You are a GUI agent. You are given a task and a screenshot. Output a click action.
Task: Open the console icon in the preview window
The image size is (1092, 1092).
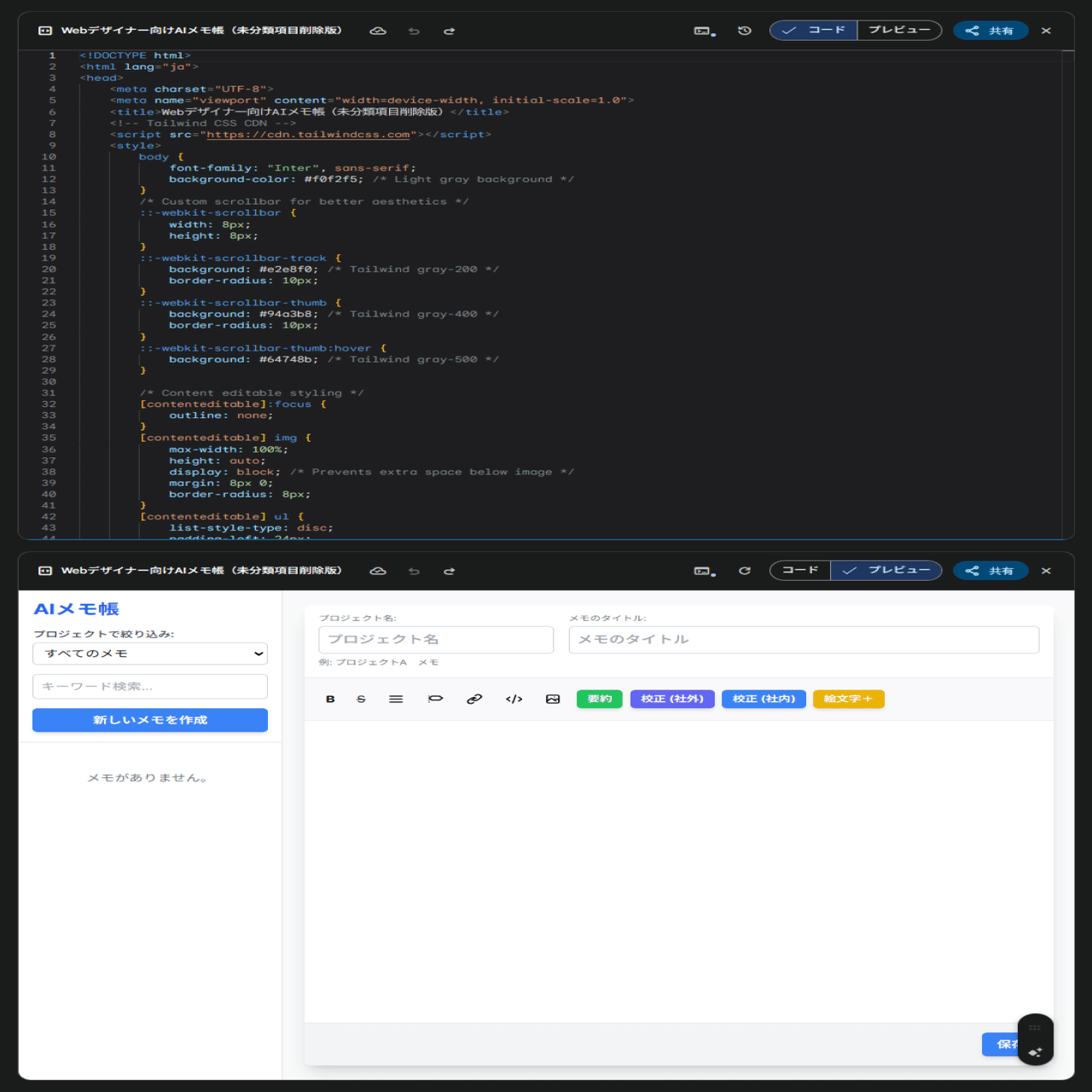point(705,571)
